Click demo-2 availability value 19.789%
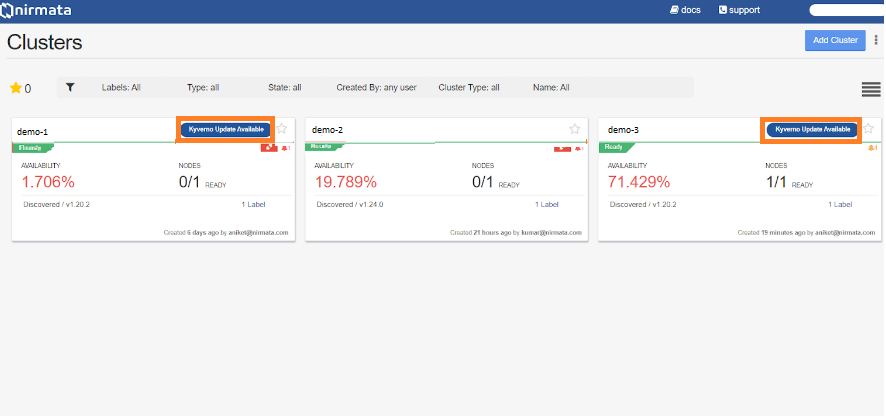 tap(345, 182)
